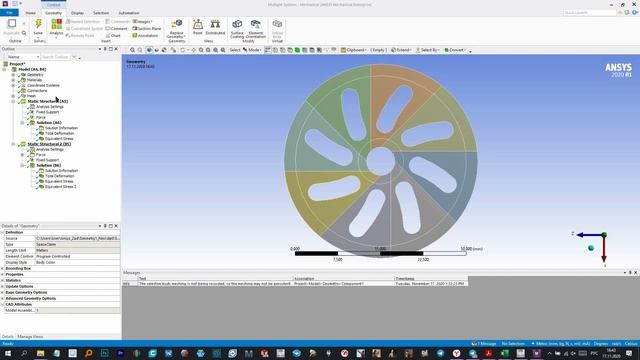Click the Search Outline field
The width and height of the screenshot is (640, 360).
(56, 57)
